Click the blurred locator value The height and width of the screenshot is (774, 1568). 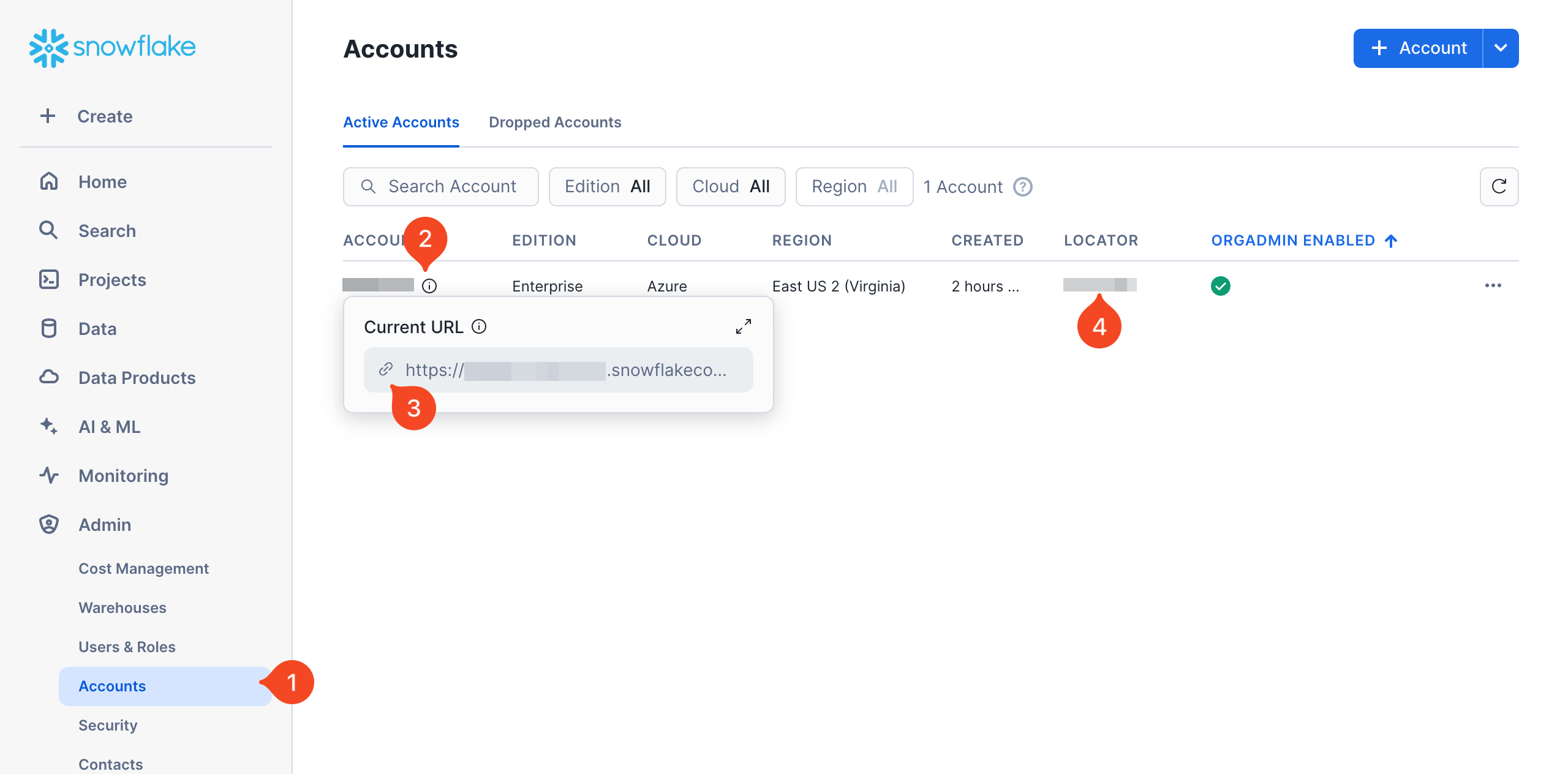(x=1100, y=285)
